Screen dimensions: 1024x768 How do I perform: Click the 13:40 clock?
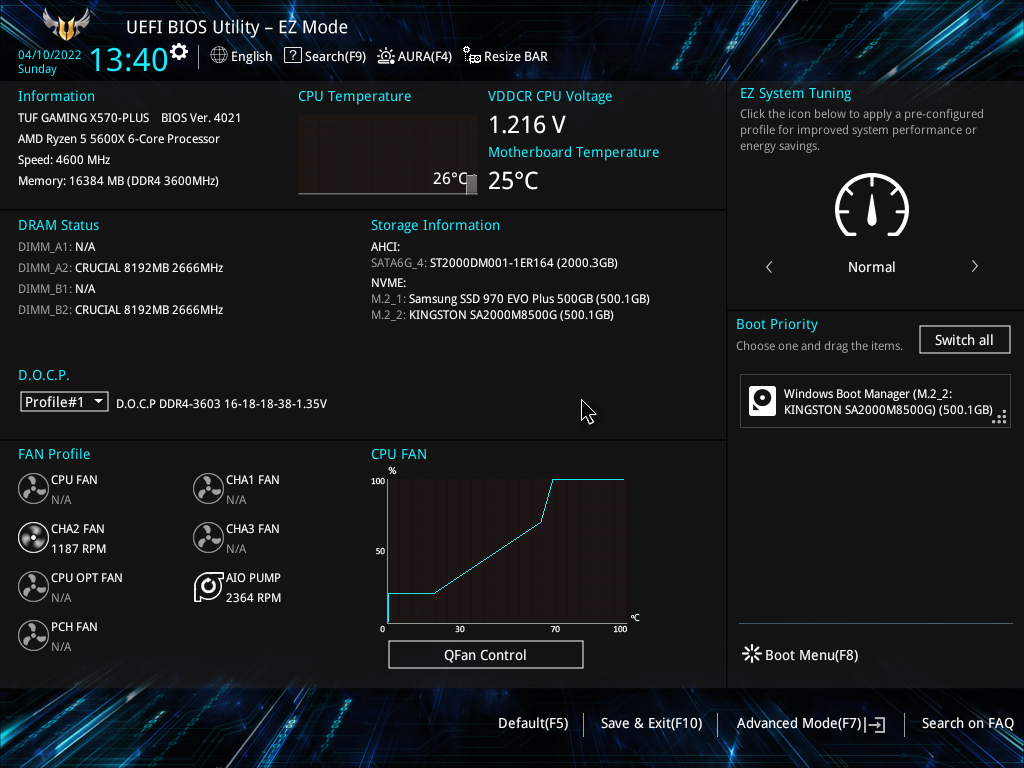[129, 59]
